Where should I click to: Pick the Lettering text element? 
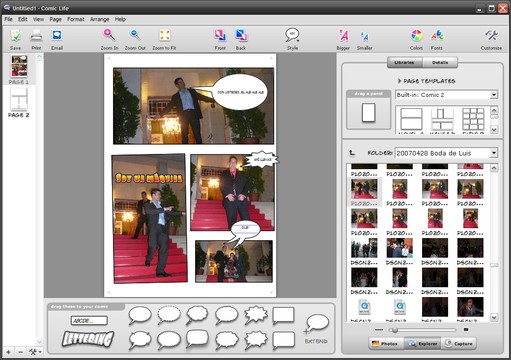click(88, 338)
